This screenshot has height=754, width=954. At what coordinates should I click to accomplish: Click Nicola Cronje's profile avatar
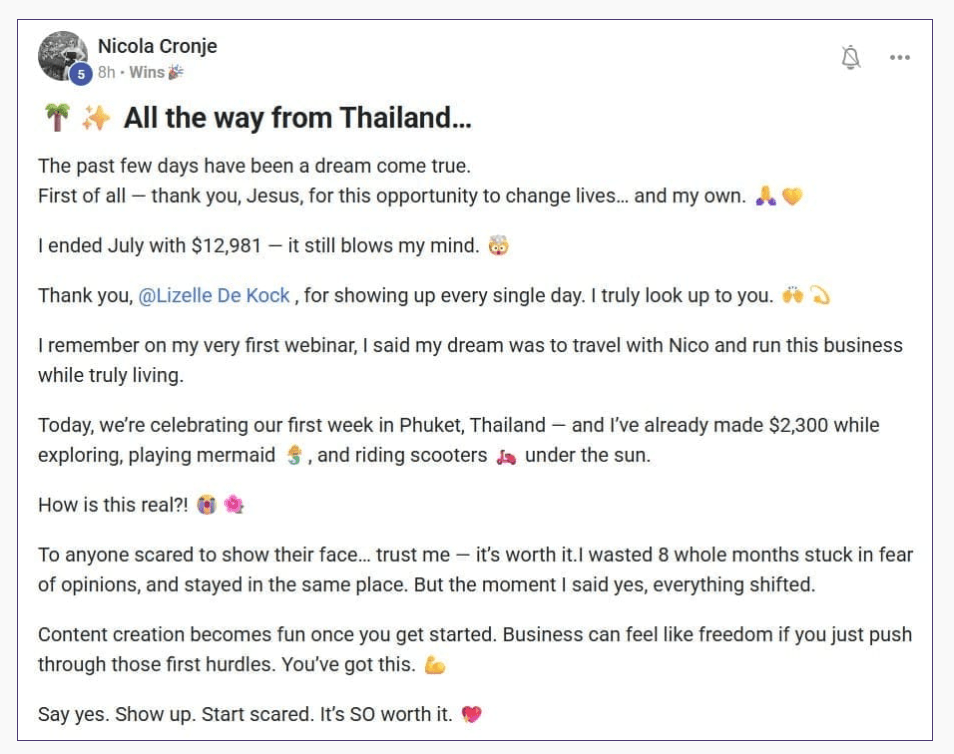[x=61, y=55]
